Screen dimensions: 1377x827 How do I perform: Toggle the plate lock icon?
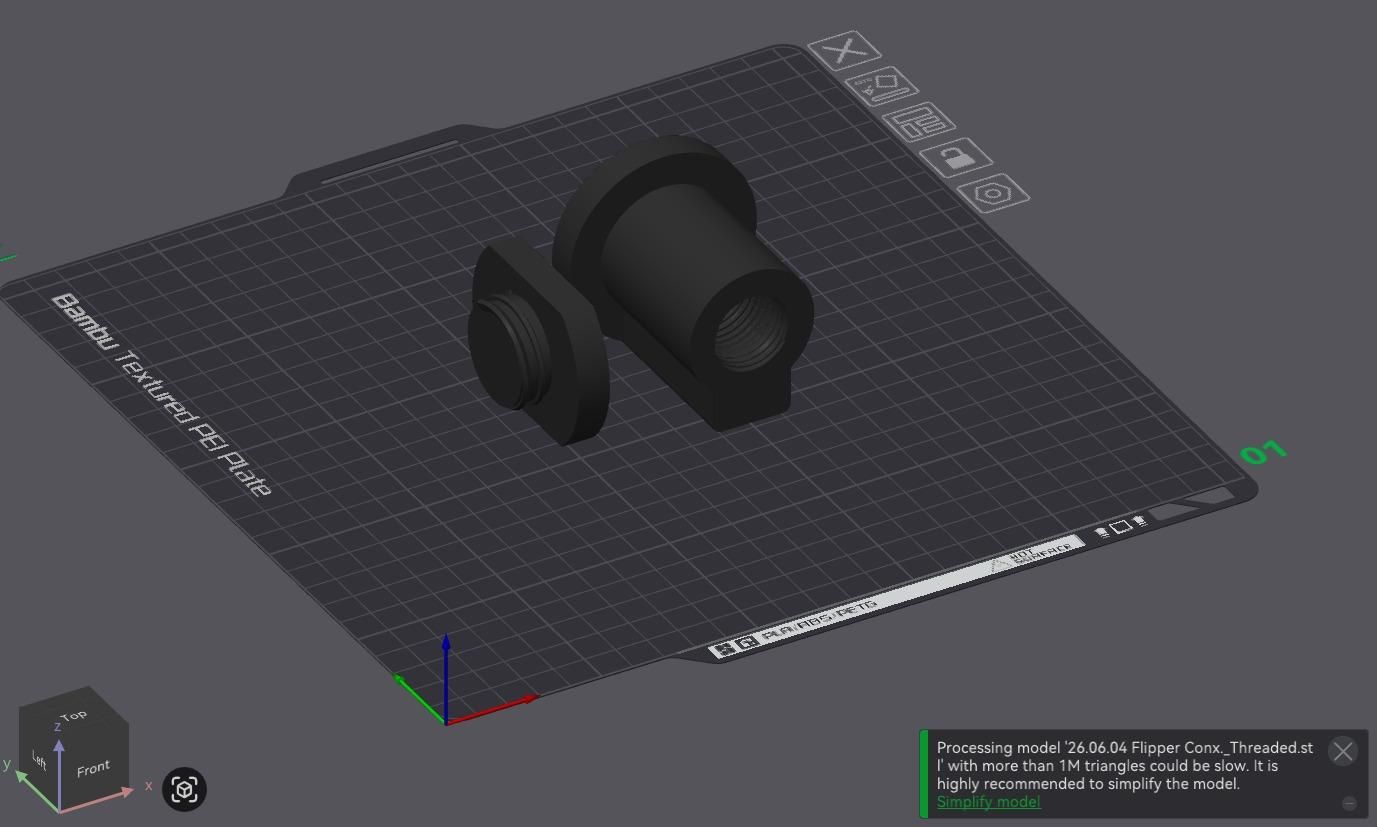(x=956, y=158)
